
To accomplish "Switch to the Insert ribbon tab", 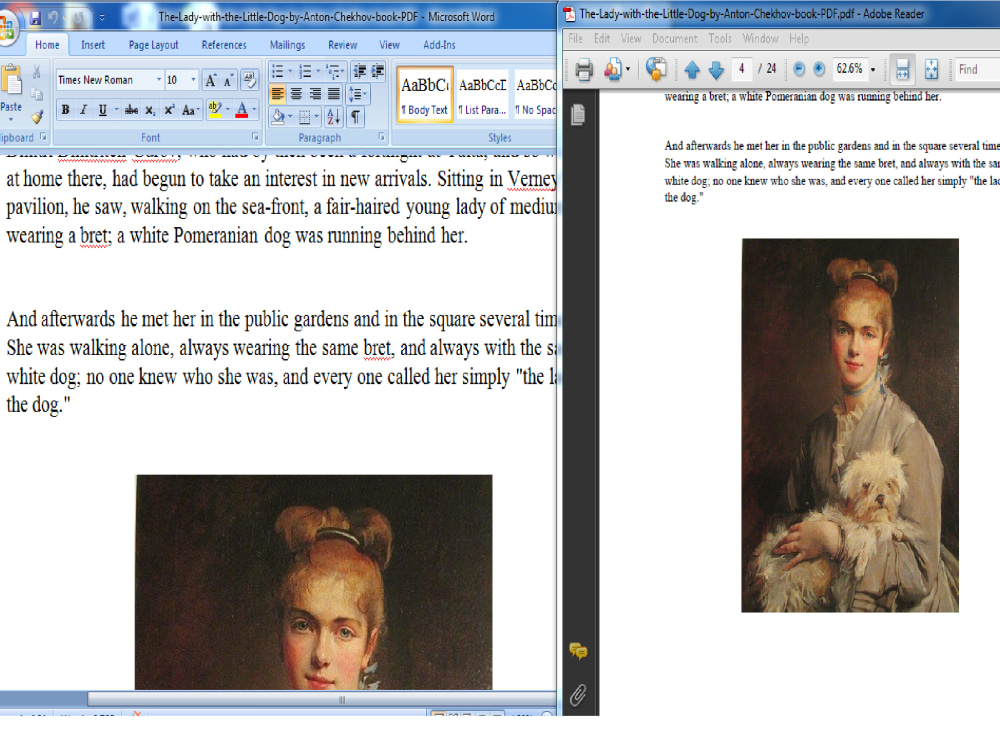I will [x=93, y=45].
